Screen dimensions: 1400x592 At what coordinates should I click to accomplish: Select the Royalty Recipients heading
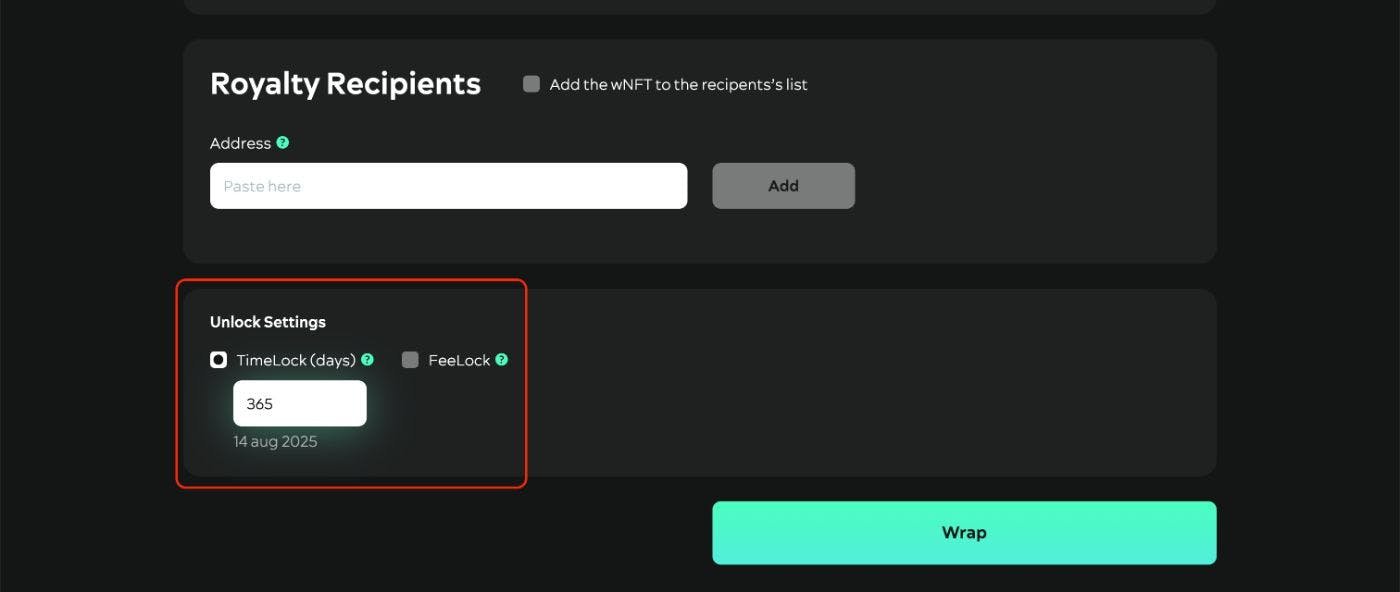pyautogui.click(x=345, y=84)
